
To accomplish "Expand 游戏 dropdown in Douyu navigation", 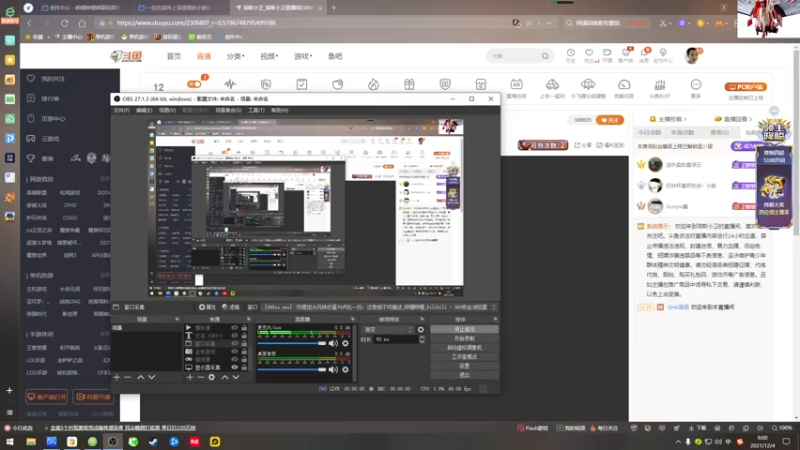I will [x=303, y=56].
